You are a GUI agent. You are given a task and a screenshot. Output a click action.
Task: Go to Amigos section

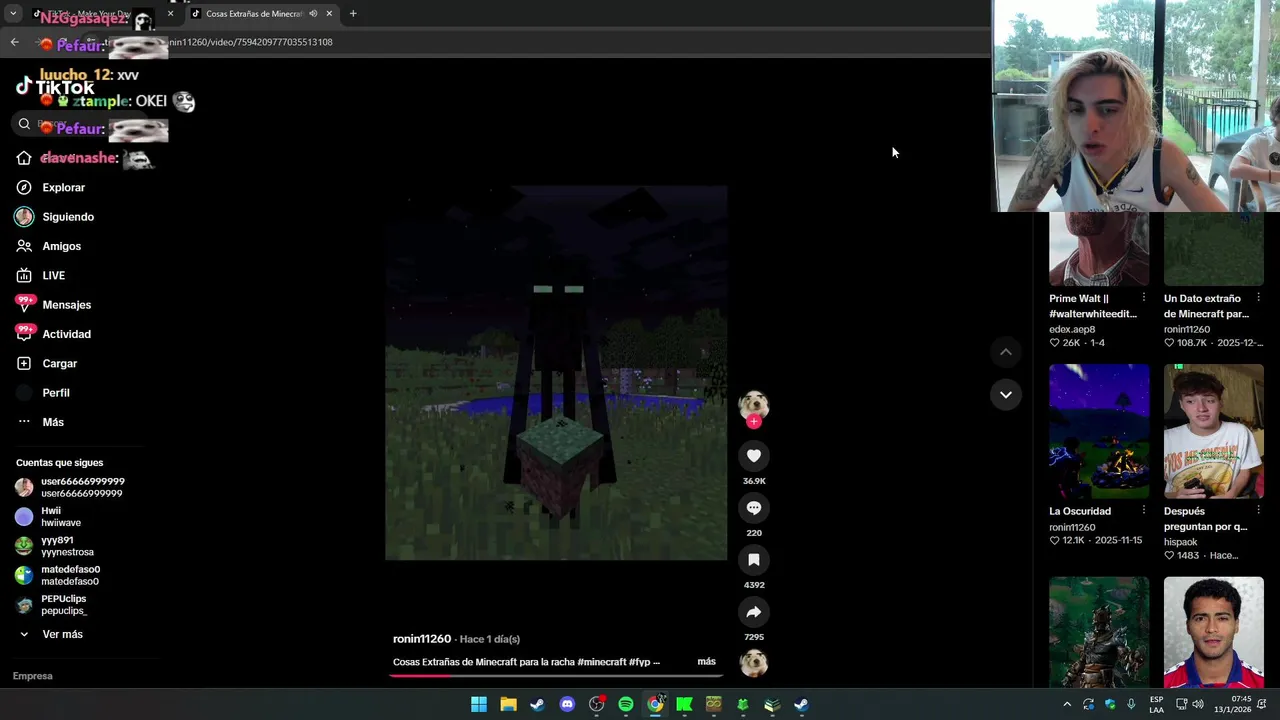pos(61,246)
